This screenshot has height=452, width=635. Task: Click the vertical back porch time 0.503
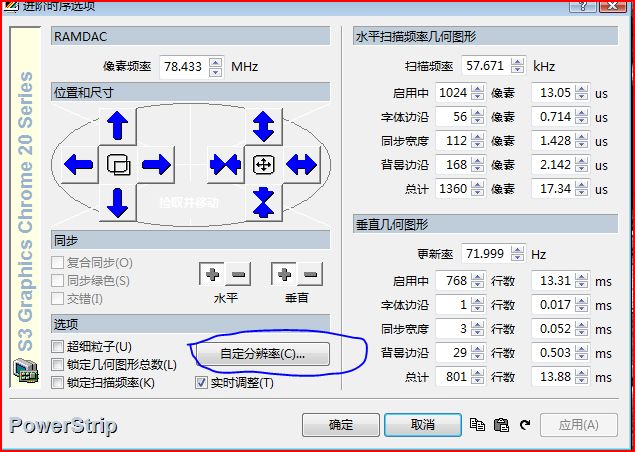point(555,353)
